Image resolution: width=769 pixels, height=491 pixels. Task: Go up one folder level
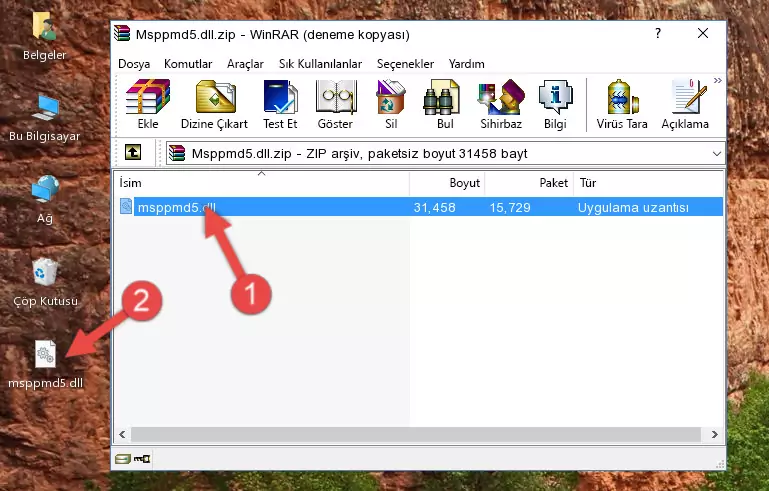pyautogui.click(x=133, y=153)
